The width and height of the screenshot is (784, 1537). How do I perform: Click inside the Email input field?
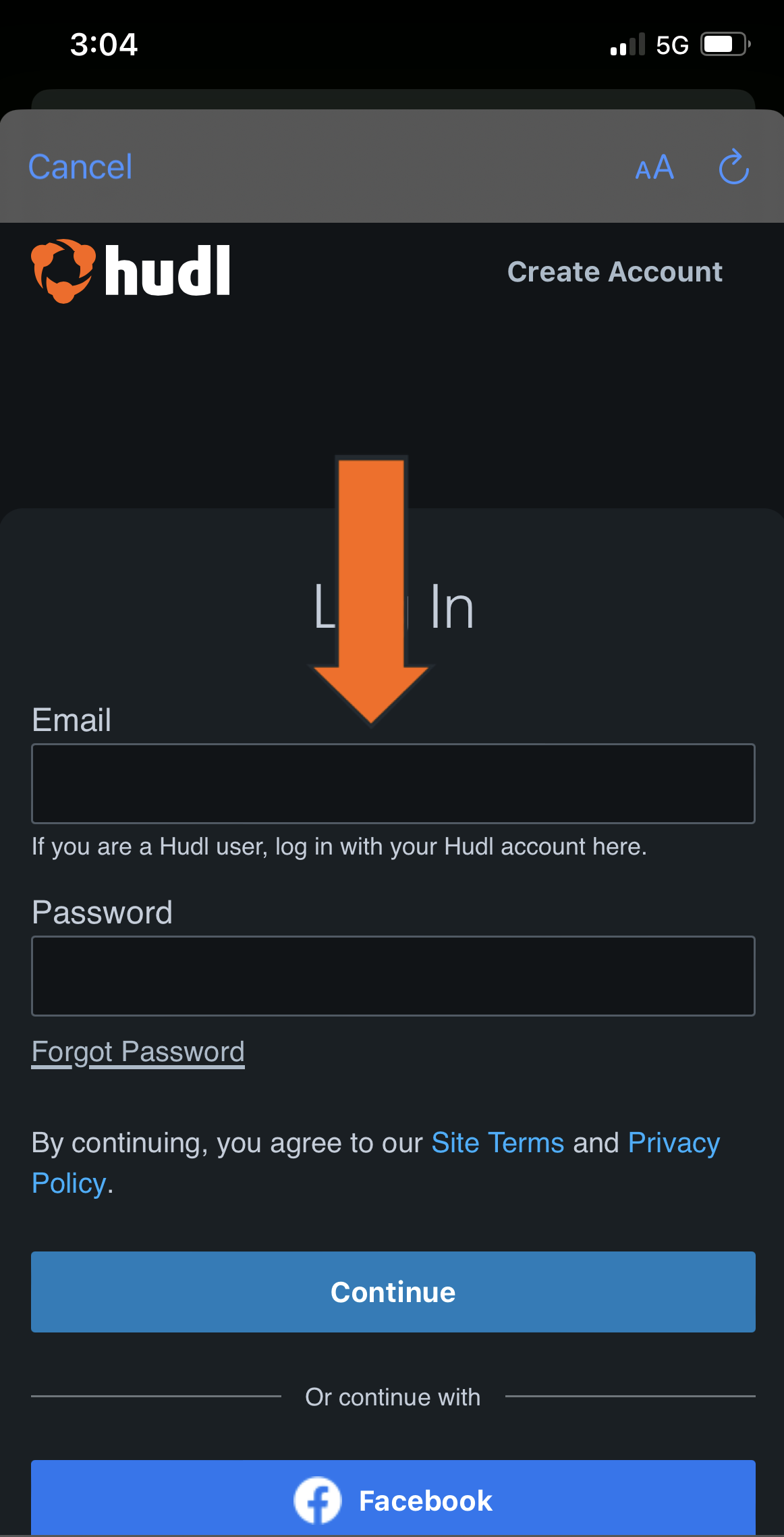(x=392, y=783)
